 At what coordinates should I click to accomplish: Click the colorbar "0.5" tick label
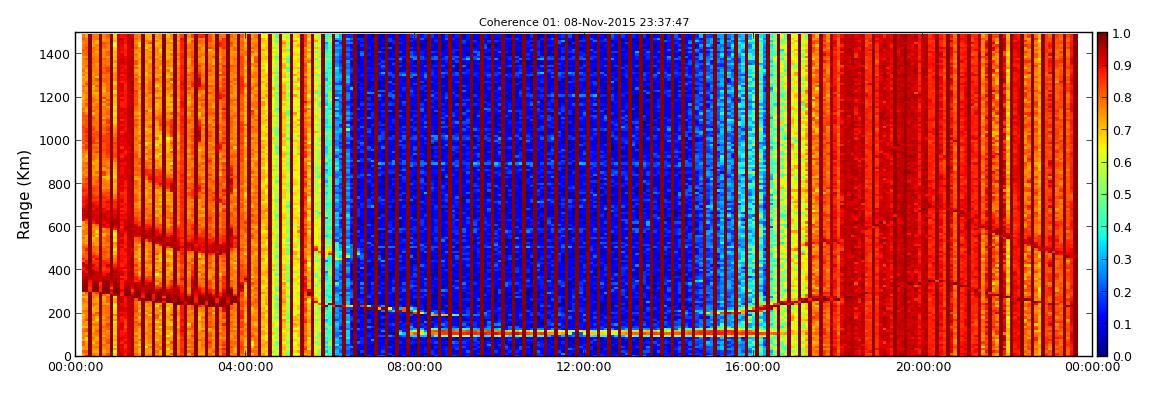point(1122,195)
